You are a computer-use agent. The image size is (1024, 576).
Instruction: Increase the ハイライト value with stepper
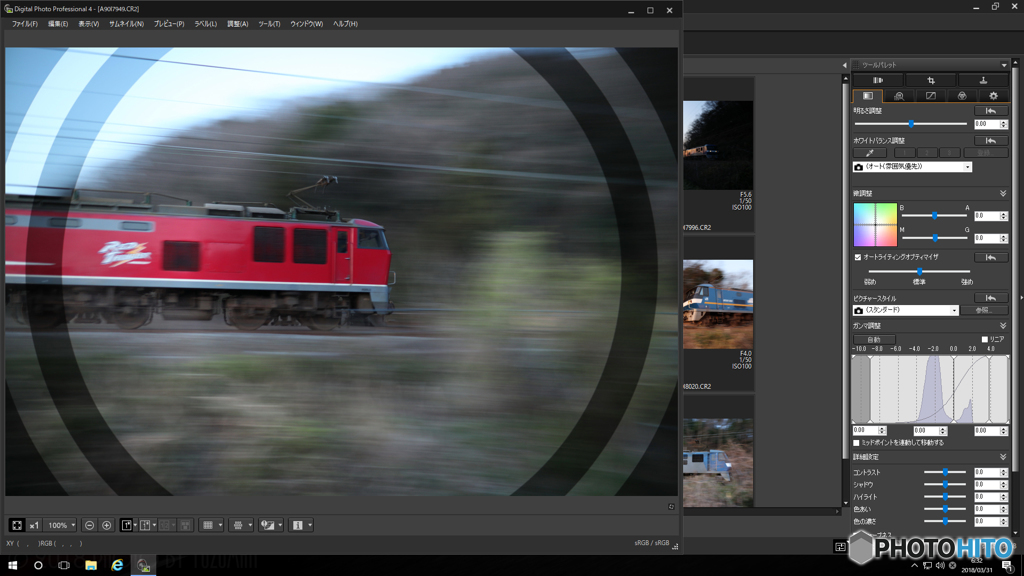coord(1004,495)
